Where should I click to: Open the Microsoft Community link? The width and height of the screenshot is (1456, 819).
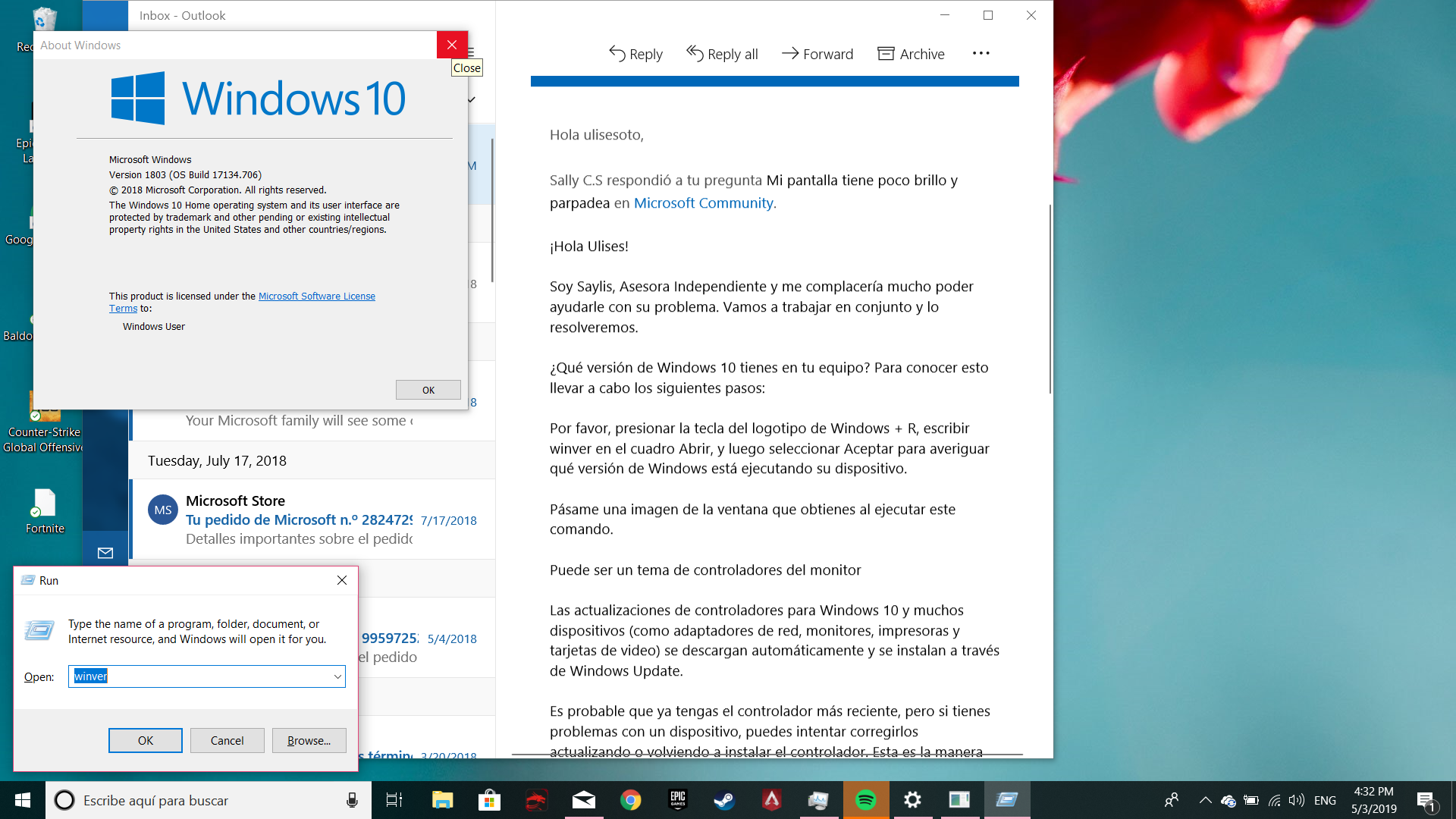click(704, 202)
